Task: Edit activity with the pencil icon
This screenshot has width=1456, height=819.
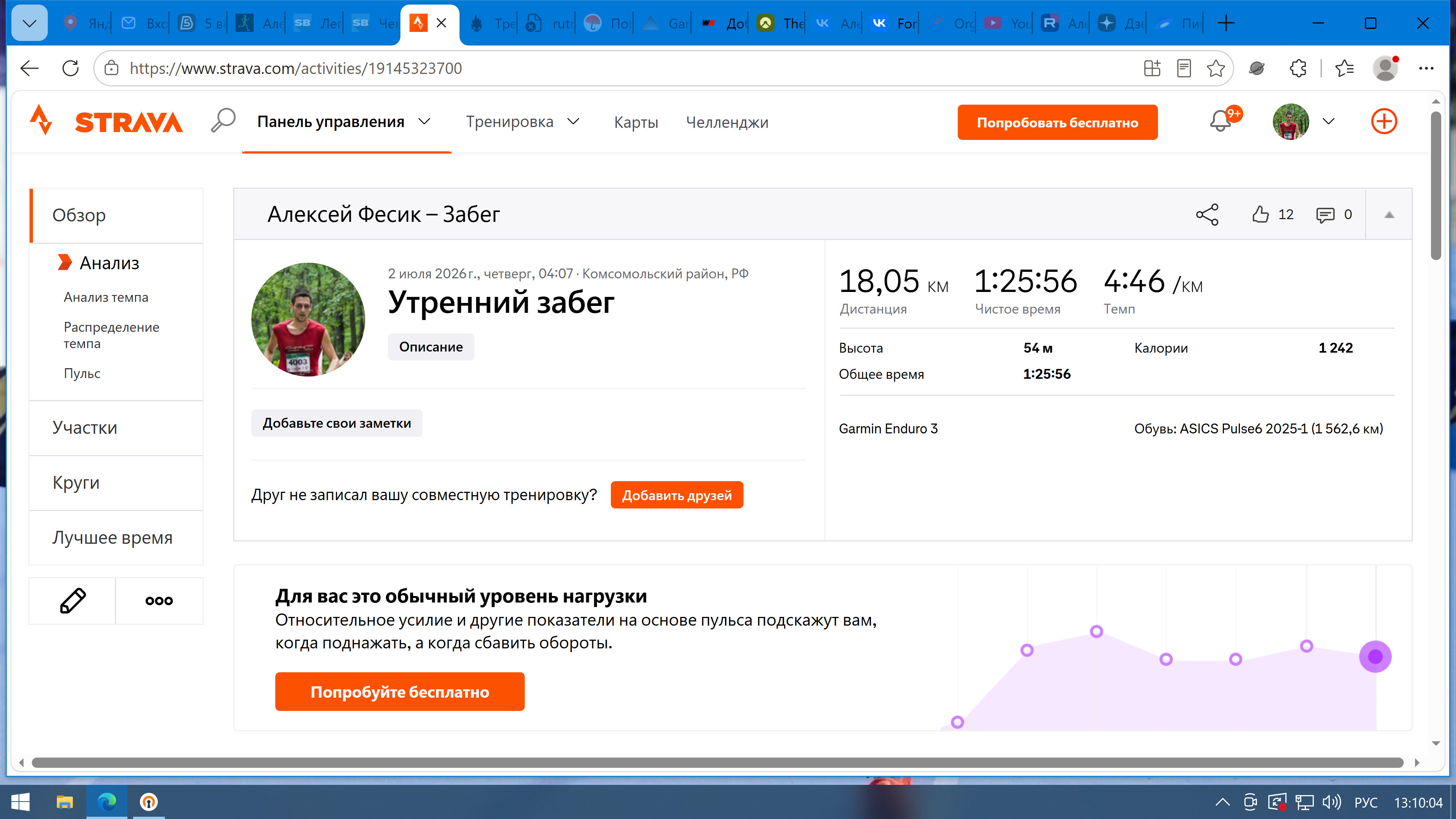Action: 73,600
